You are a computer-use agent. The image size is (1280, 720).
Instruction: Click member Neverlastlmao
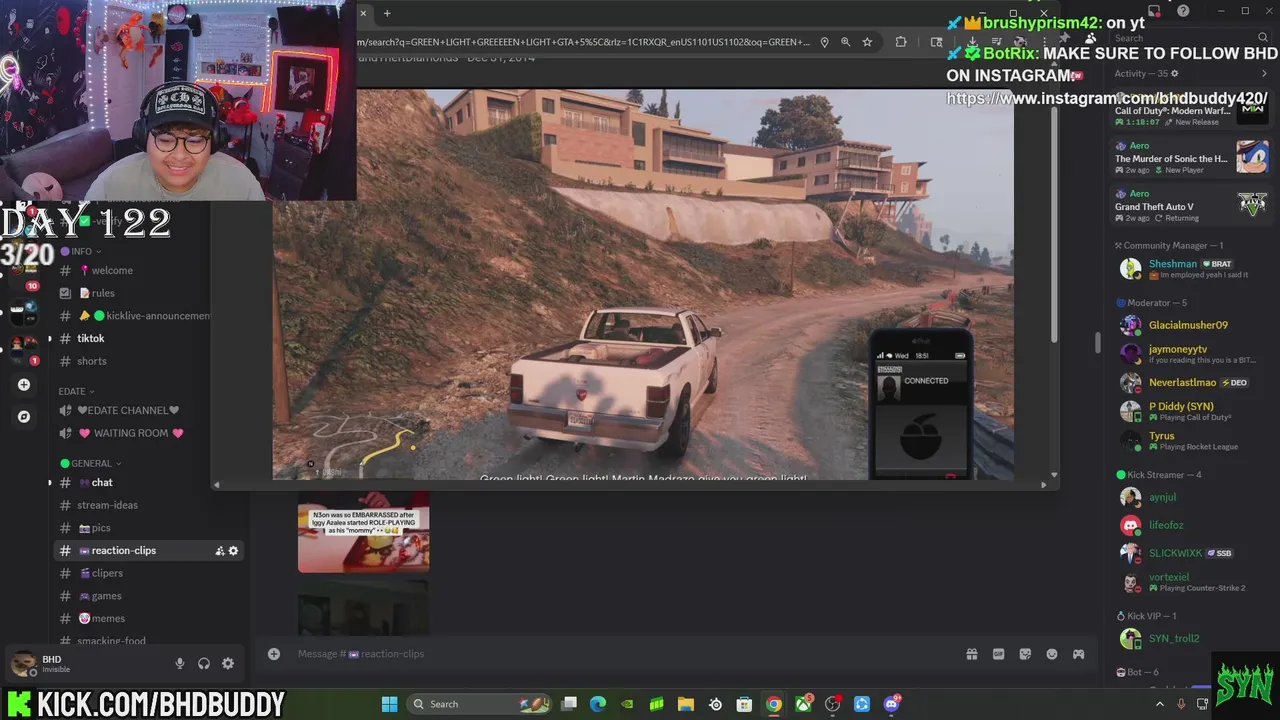click(x=1190, y=382)
